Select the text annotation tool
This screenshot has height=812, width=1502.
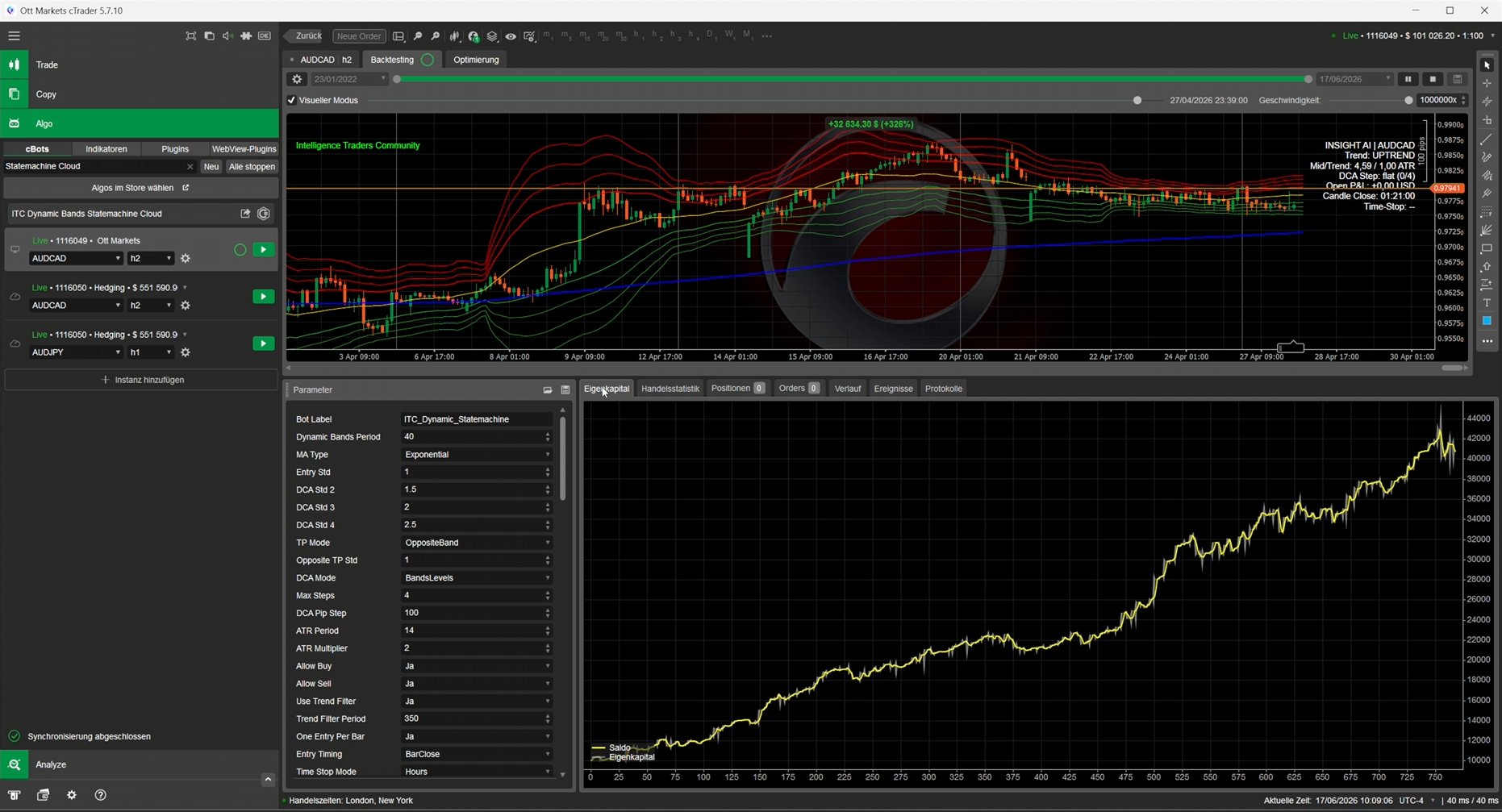(1487, 303)
